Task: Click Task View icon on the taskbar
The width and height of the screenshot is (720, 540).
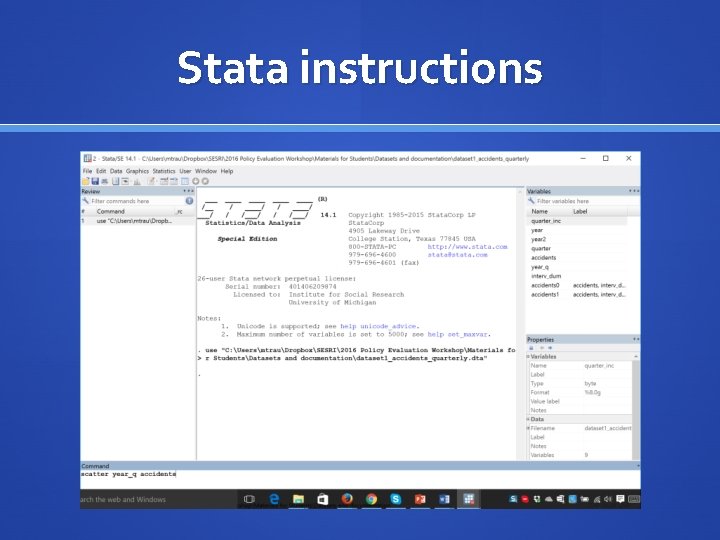Action: coord(249,499)
